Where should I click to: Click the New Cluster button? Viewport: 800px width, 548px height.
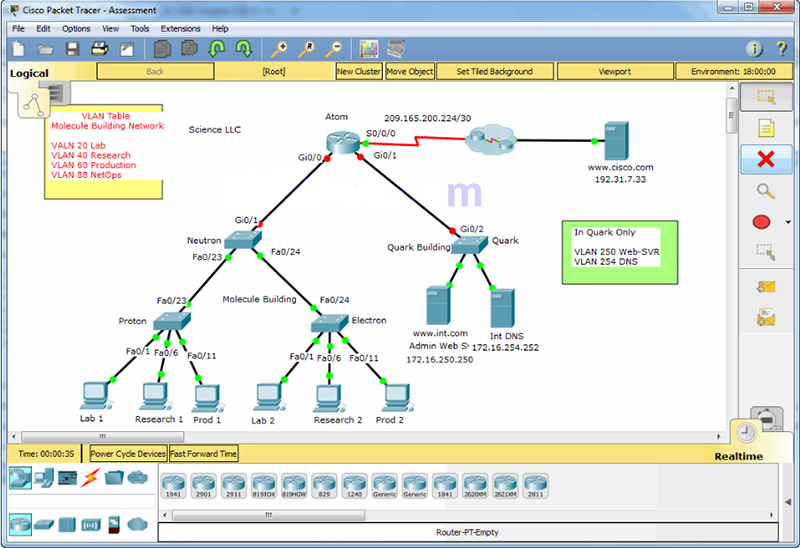(x=359, y=71)
